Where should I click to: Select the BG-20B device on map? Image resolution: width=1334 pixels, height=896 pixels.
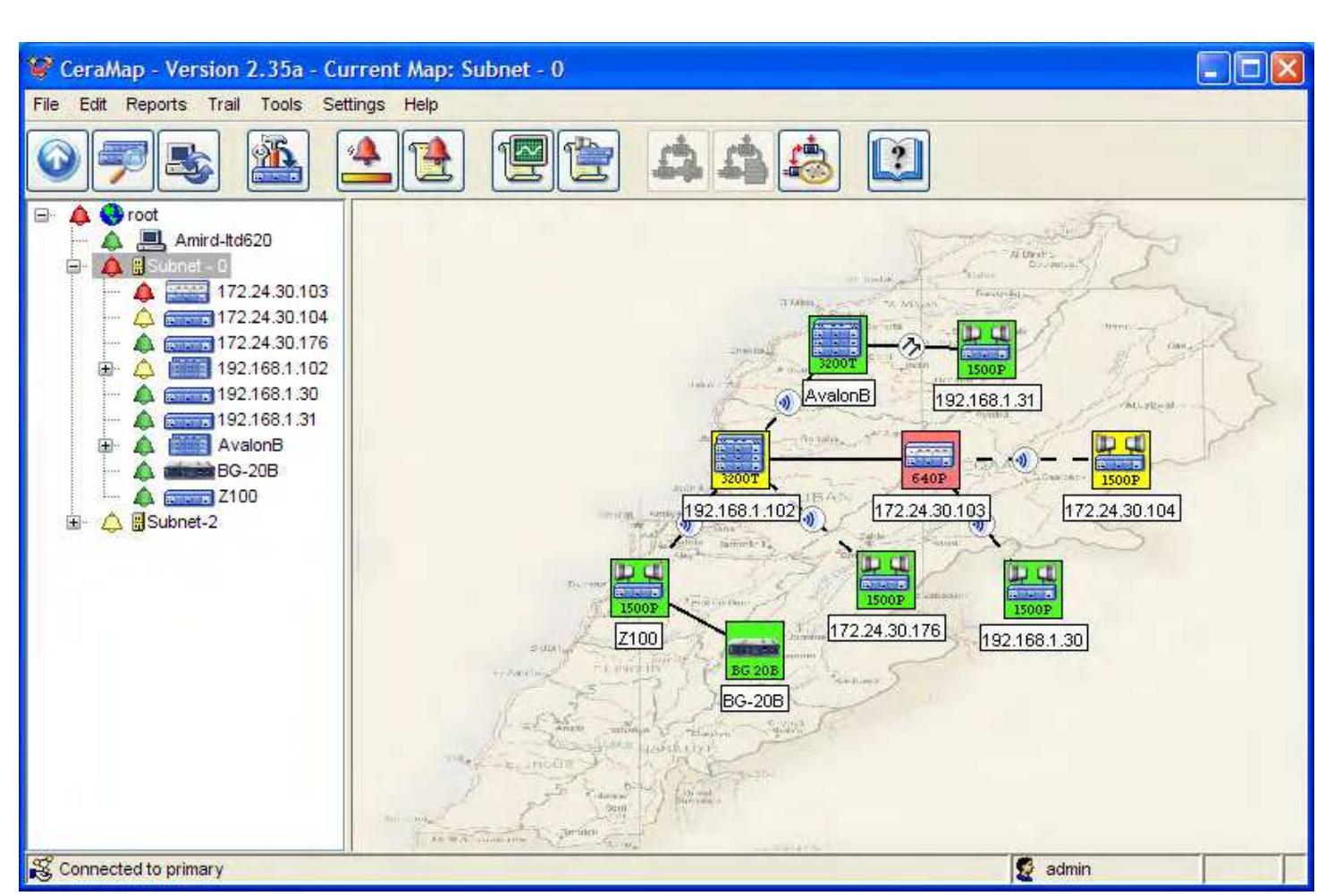click(754, 650)
